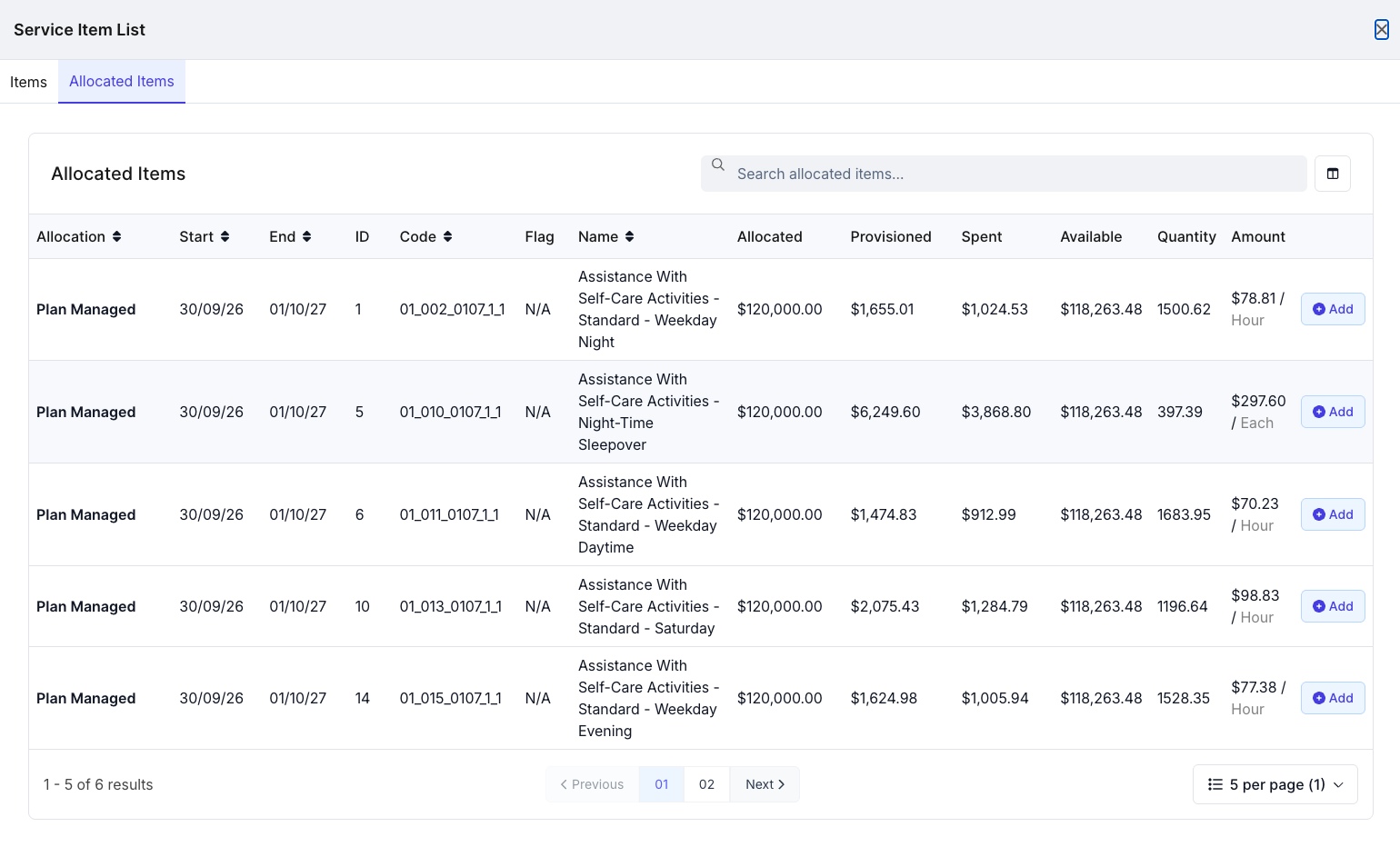Click spent value $1,005.94
Screen dimensions: 1400x847
tap(995, 698)
